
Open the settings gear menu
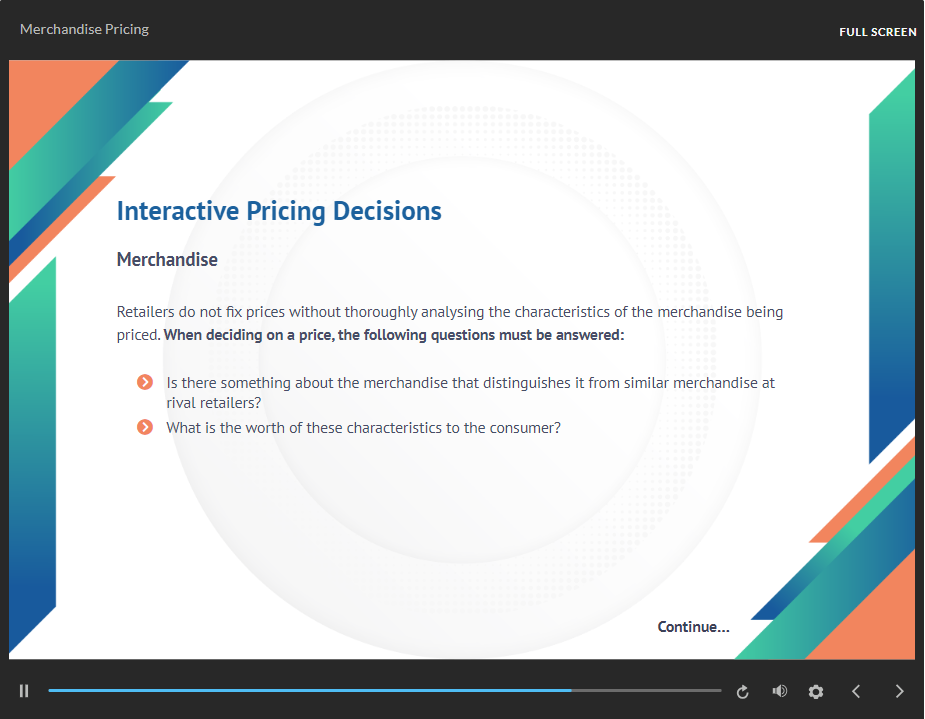(816, 691)
